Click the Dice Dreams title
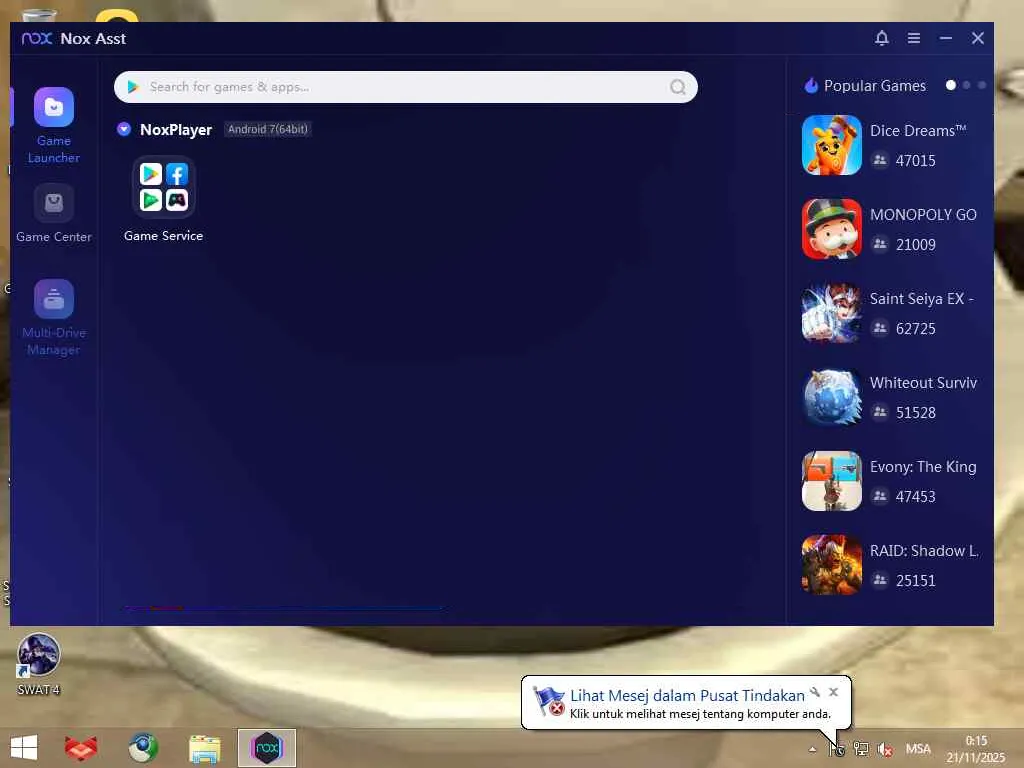The height and width of the screenshot is (768, 1024). click(918, 131)
